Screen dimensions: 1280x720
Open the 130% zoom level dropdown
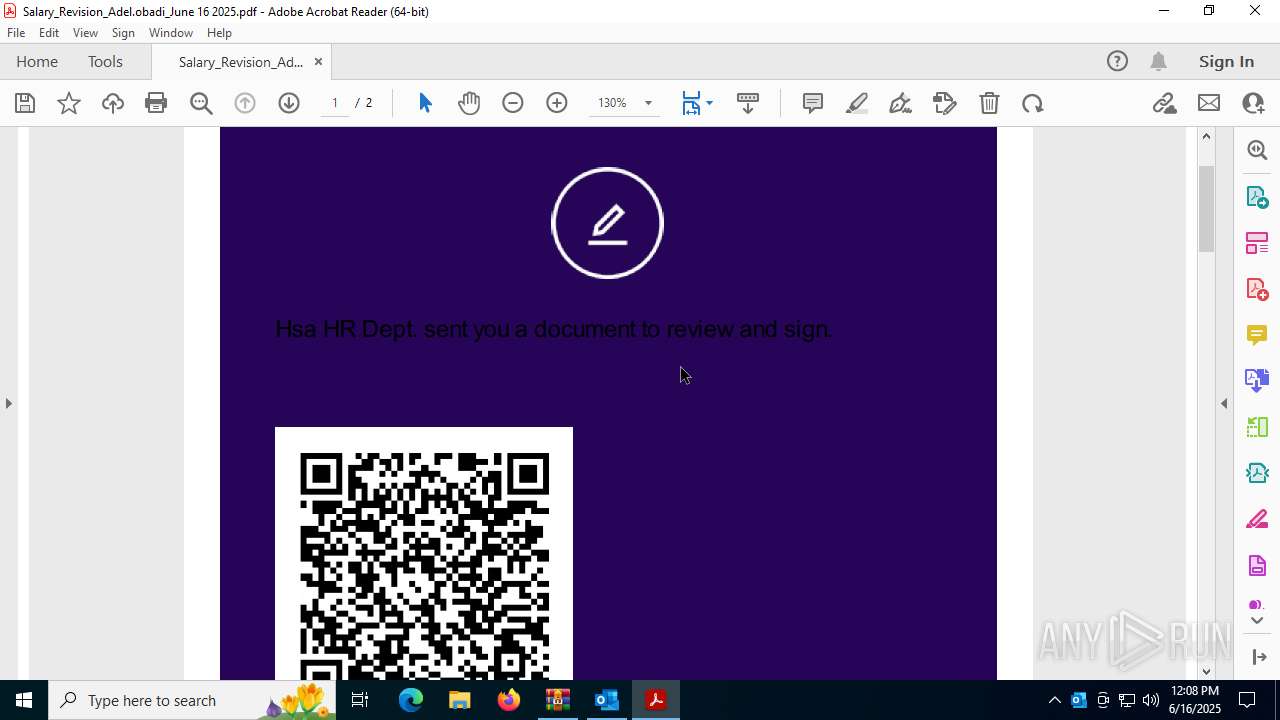(648, 103)
